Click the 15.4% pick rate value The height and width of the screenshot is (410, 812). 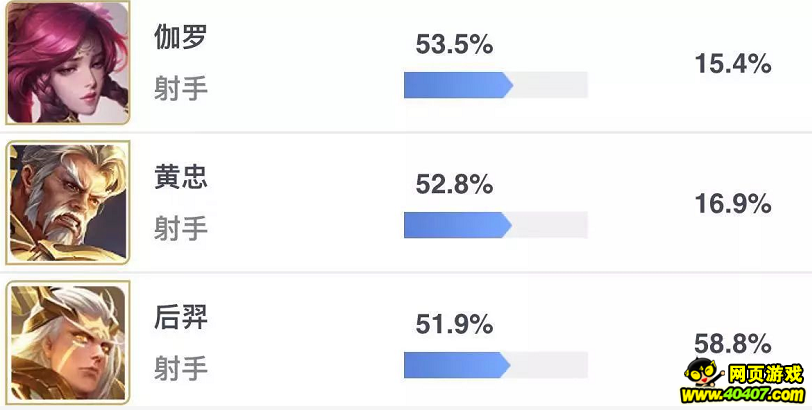733,64
